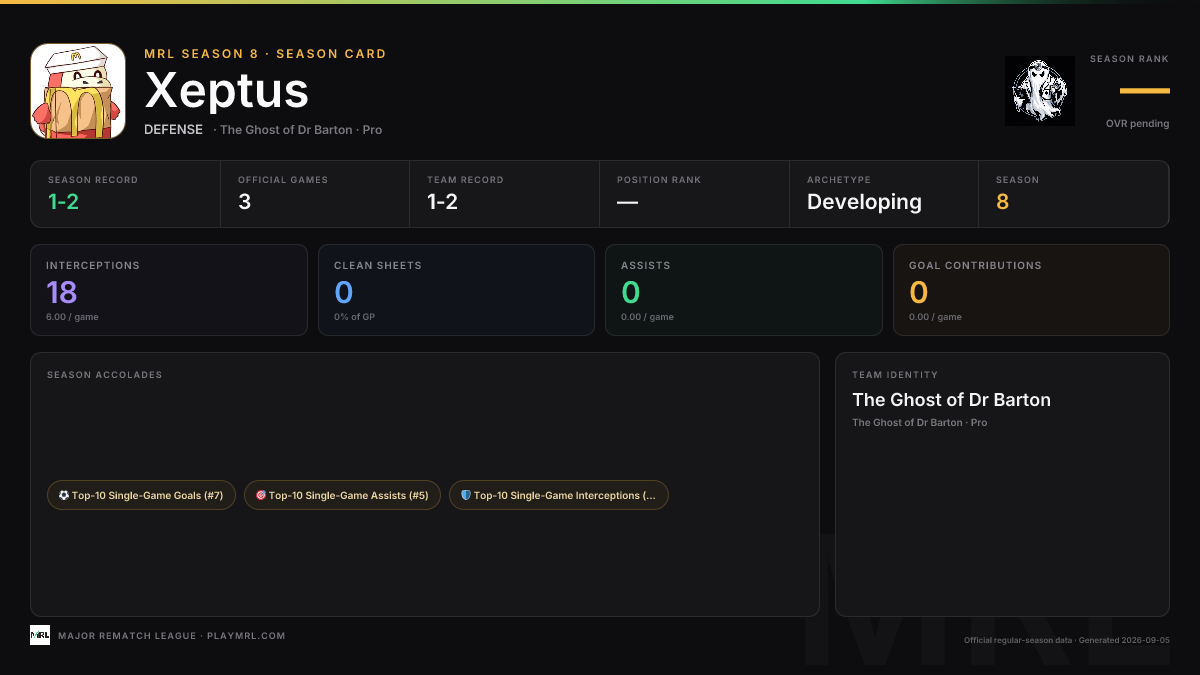Click the 0% of GP text
1200x675 pixels.
(x=354, y=317)
